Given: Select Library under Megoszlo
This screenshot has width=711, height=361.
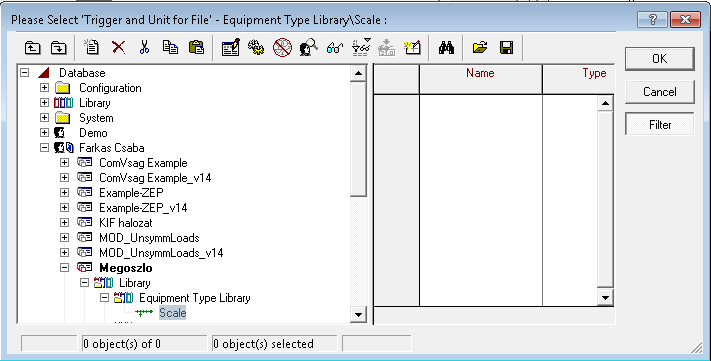Looking at the screenshot, I should [135, 283].
